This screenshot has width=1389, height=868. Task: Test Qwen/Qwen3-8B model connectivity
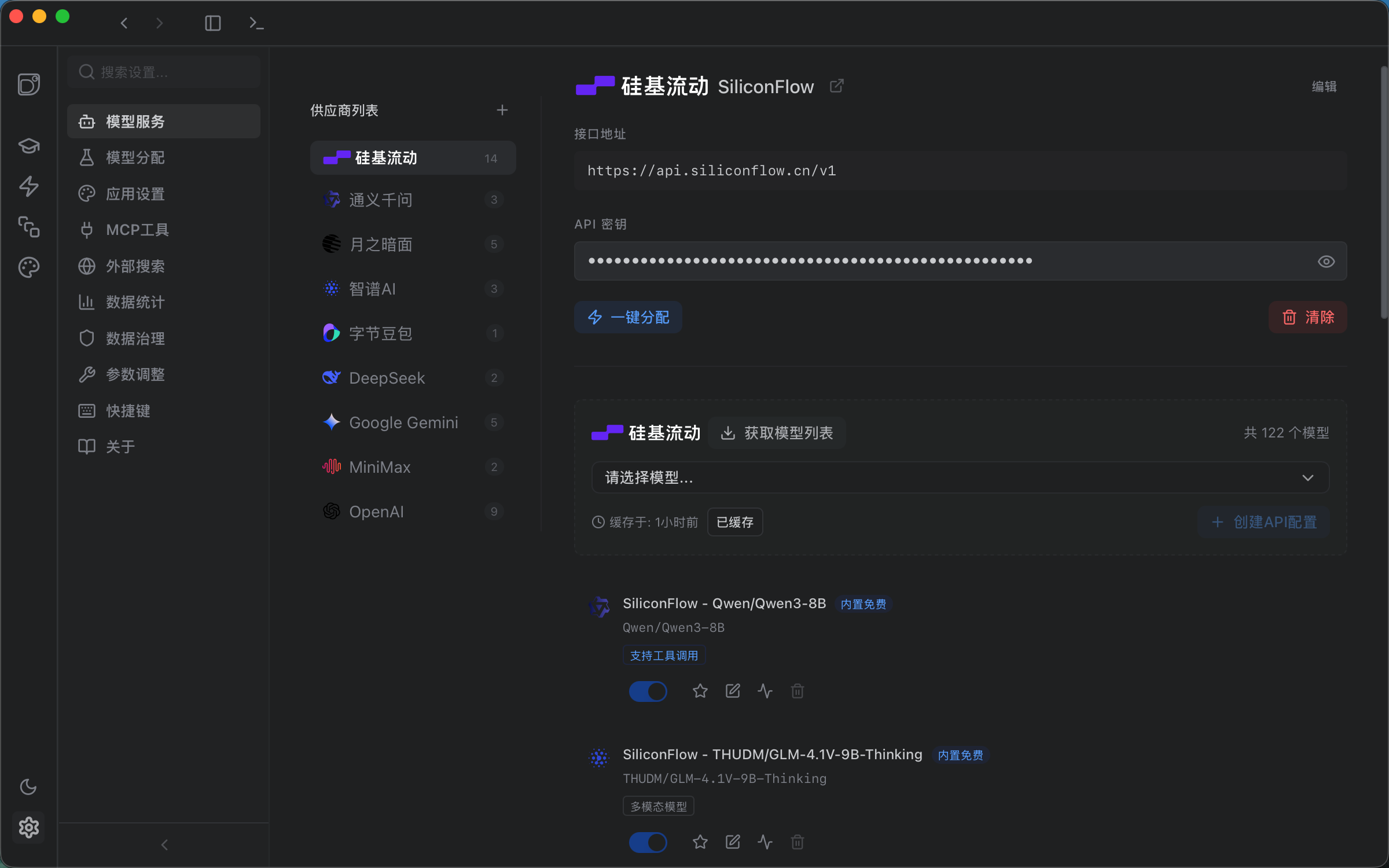pos(765,691)
